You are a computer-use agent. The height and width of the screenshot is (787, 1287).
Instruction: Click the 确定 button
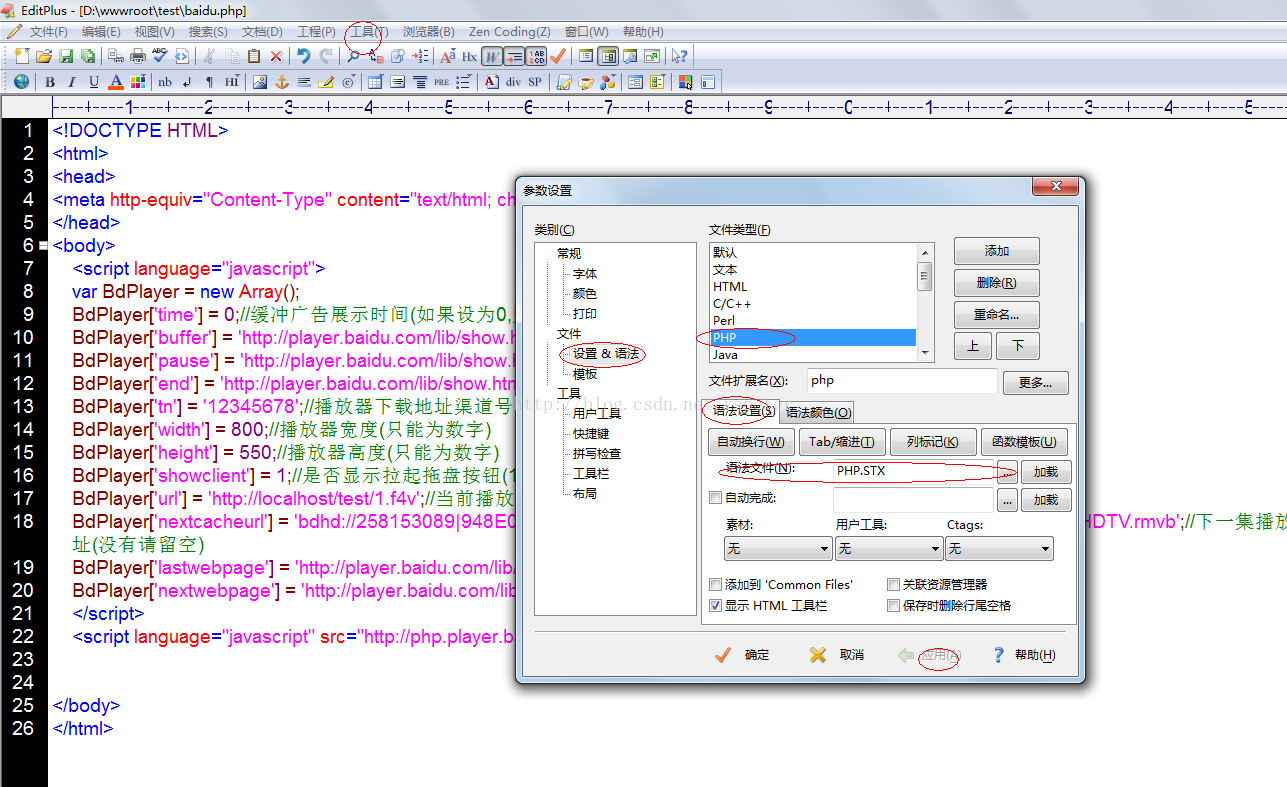tap(743, 655)
